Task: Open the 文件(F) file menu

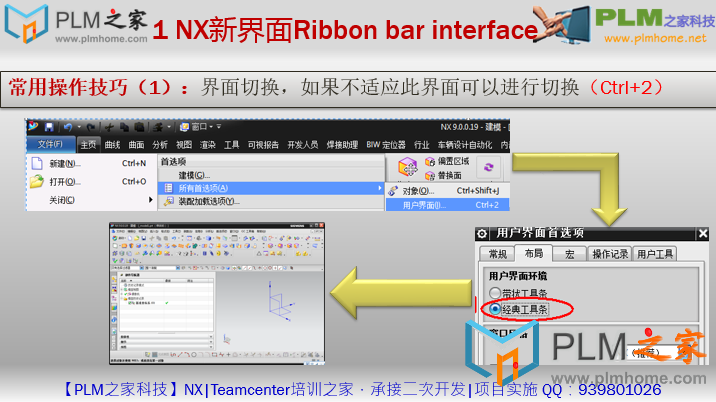Action: point(50,144)
